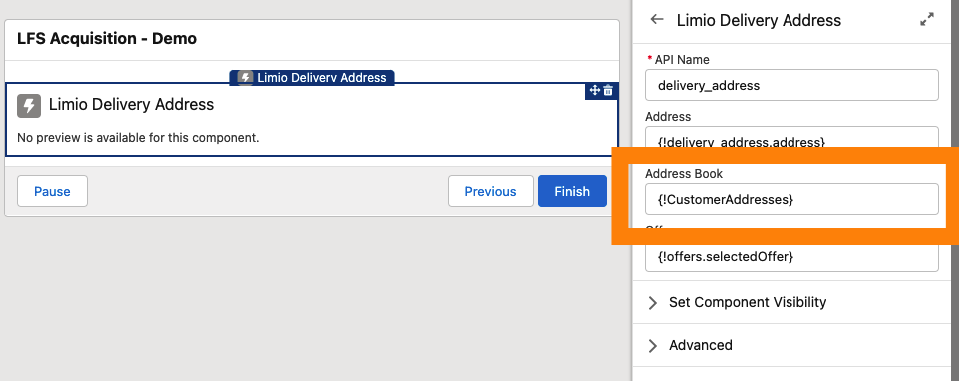Click the Finish button
Image resolution: width=959 pixels, height=381 pixels.
pyautogui.click(x=572, y=191)
